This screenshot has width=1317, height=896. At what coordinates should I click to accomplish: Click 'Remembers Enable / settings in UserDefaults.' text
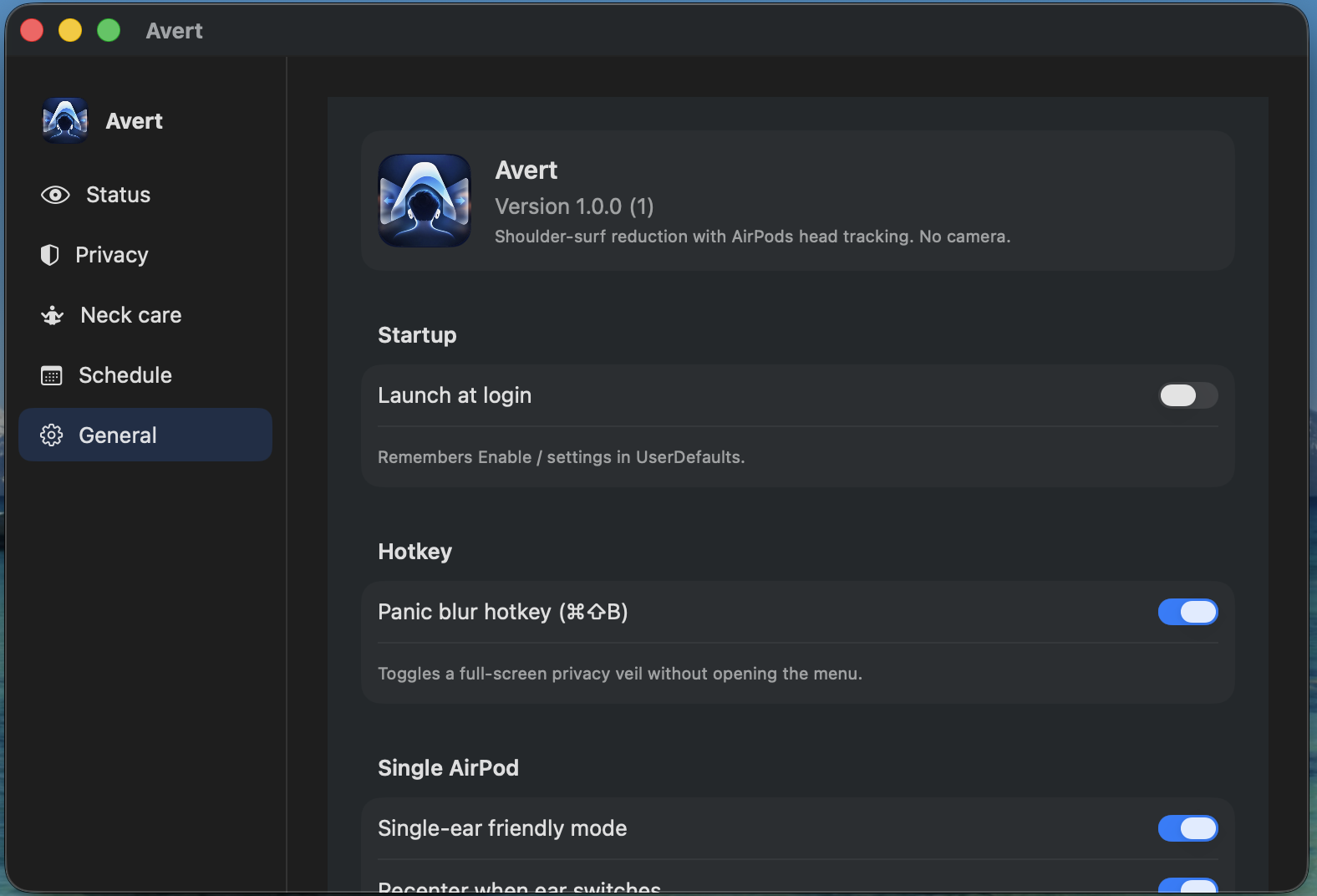(561, 457)
